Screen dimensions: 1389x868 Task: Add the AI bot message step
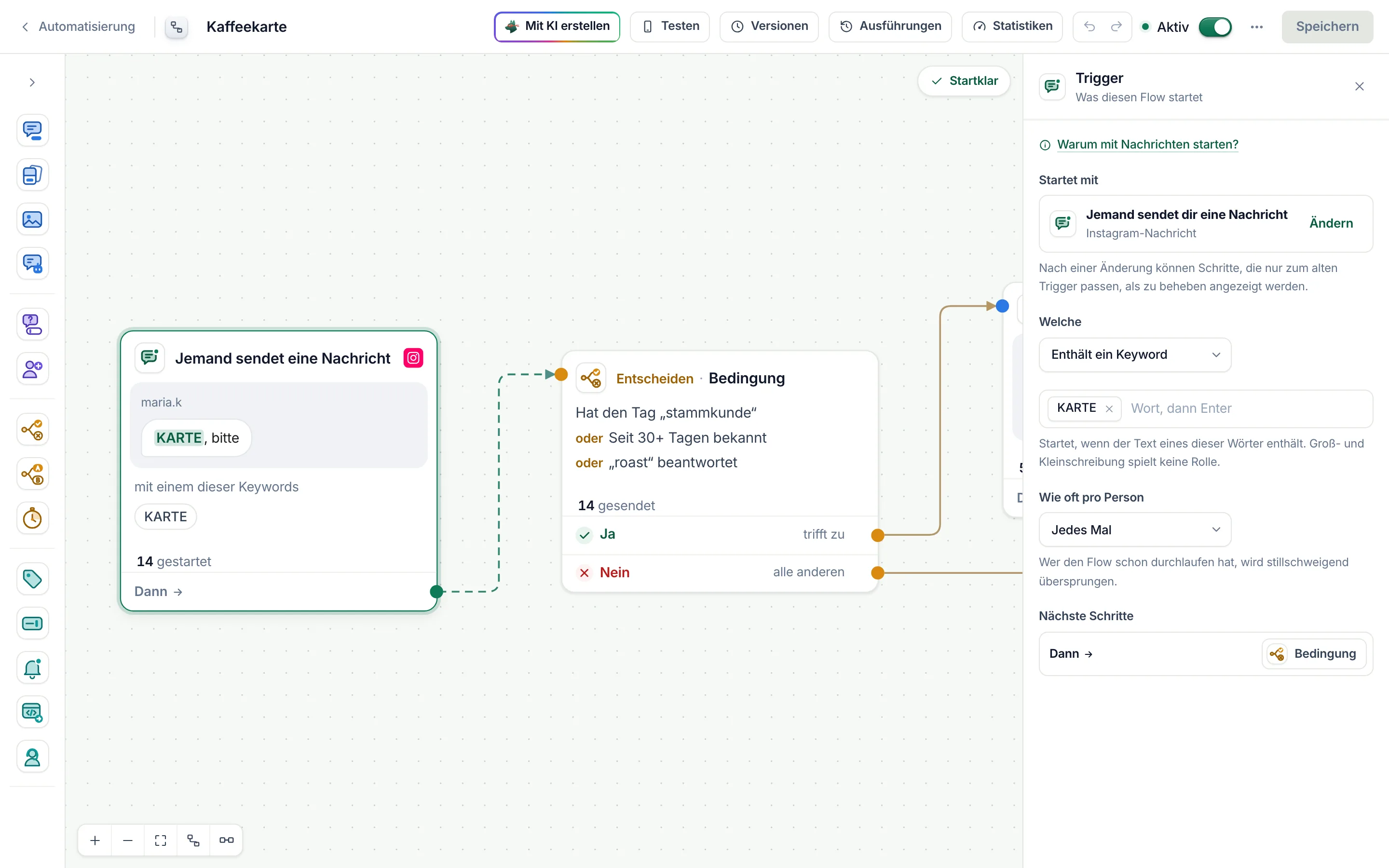[32, 263]
